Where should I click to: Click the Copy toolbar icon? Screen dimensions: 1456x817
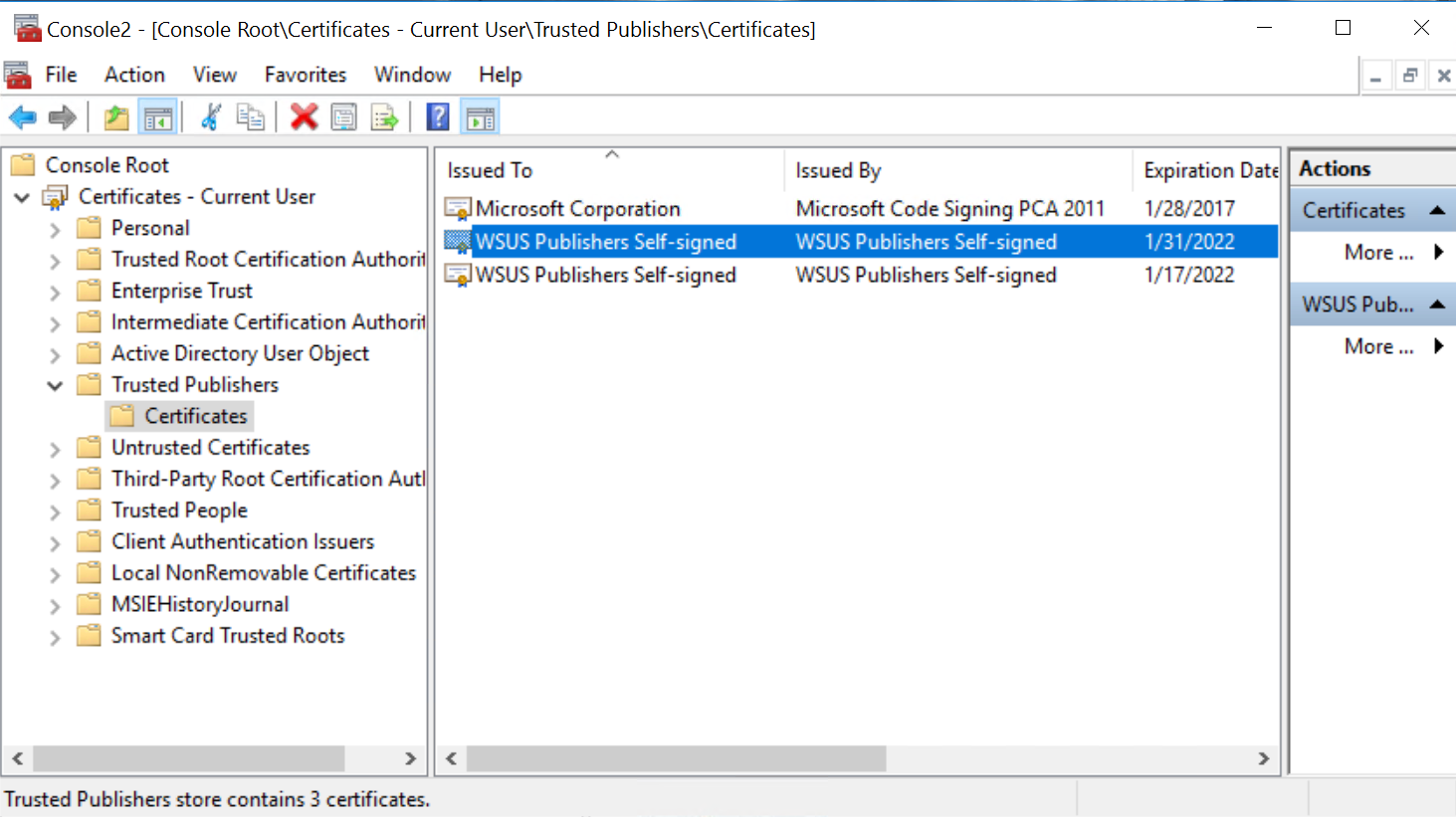point(251,117)
